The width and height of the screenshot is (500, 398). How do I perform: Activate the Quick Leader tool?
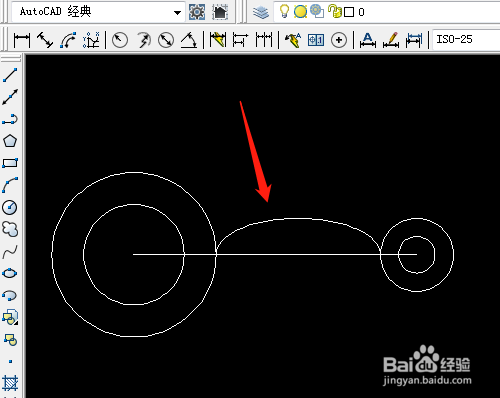293,40
